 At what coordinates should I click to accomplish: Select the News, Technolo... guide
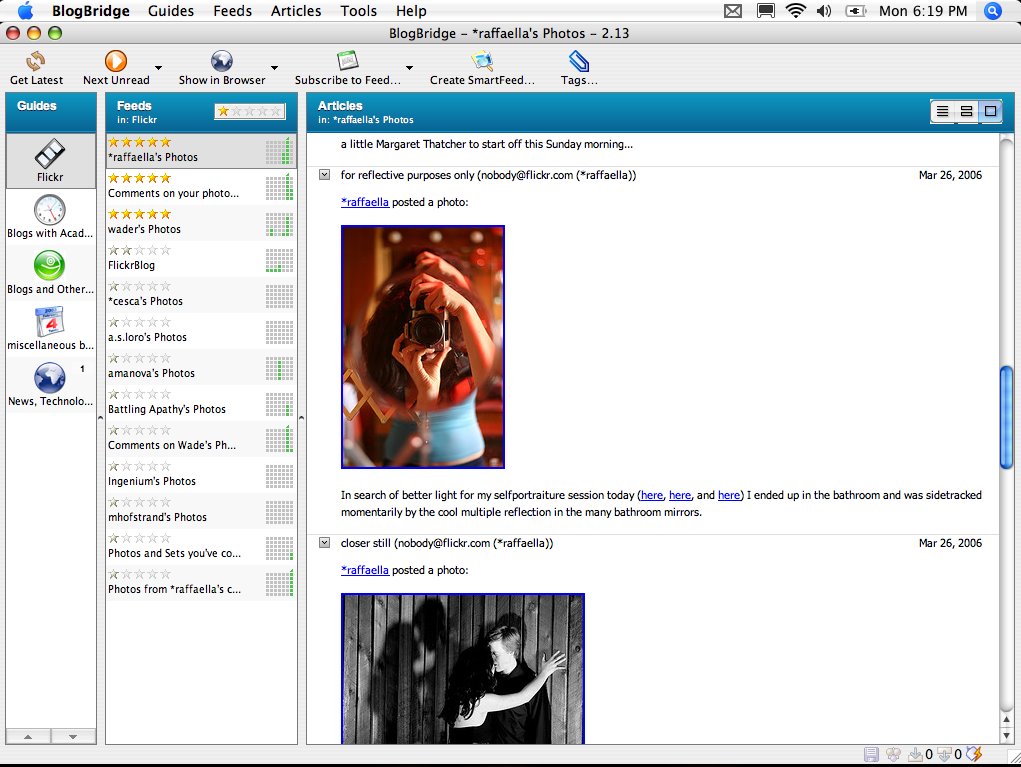[50, 385]
